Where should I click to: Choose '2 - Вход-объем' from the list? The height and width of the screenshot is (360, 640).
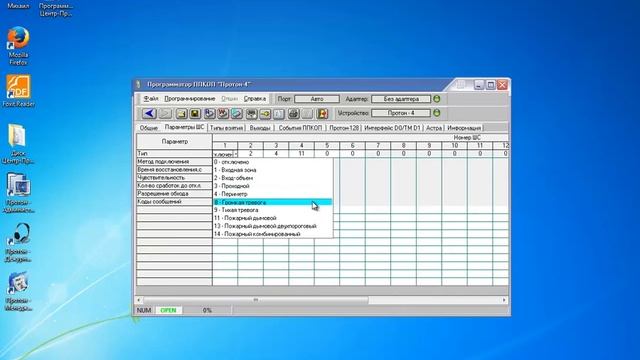click(x=273, y=178)
